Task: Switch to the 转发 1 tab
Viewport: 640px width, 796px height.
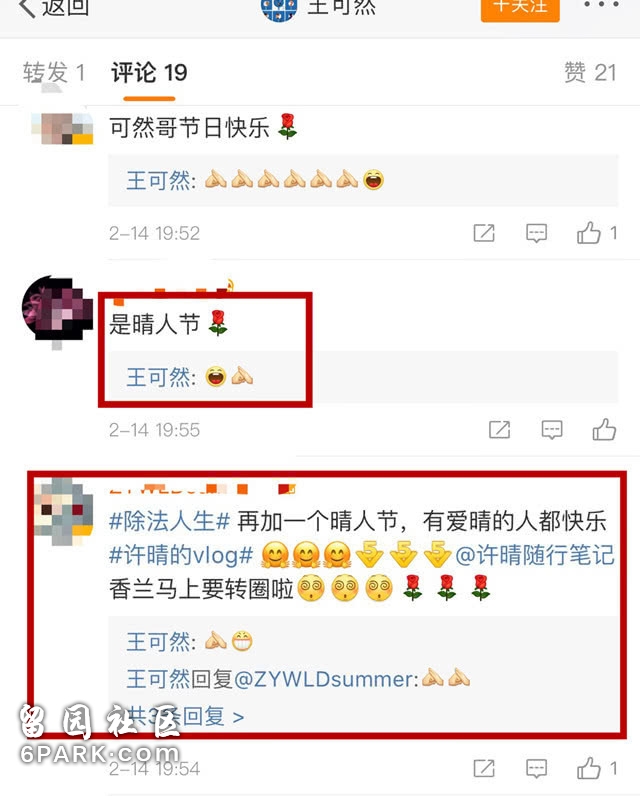Action: coord(54,73)
